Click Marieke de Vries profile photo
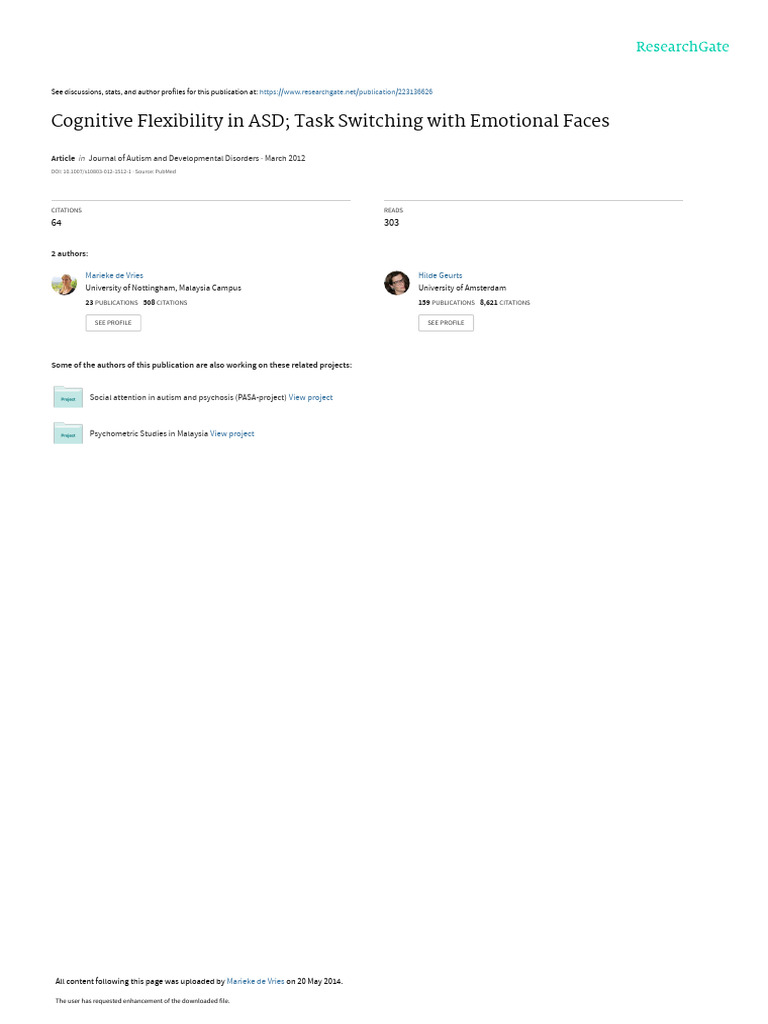The width and height of the screenshot is (768, 1024). [64, 283]
